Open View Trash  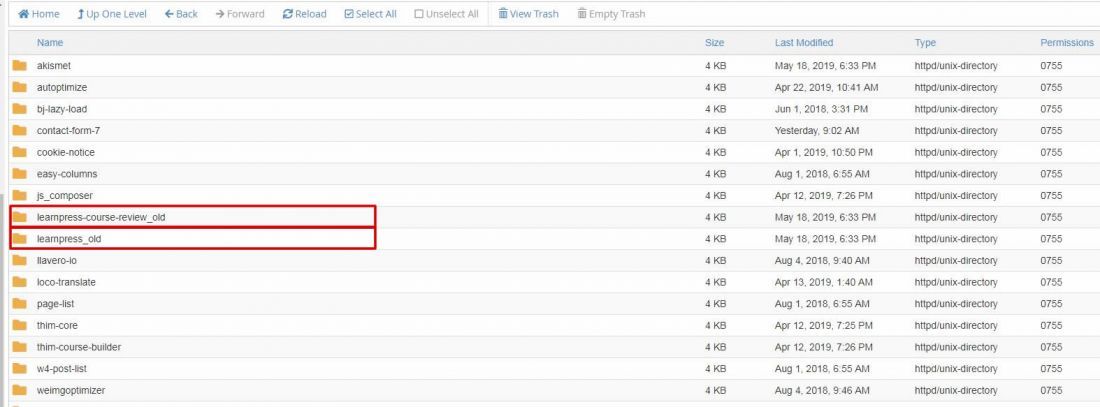(x=528, y=14)
